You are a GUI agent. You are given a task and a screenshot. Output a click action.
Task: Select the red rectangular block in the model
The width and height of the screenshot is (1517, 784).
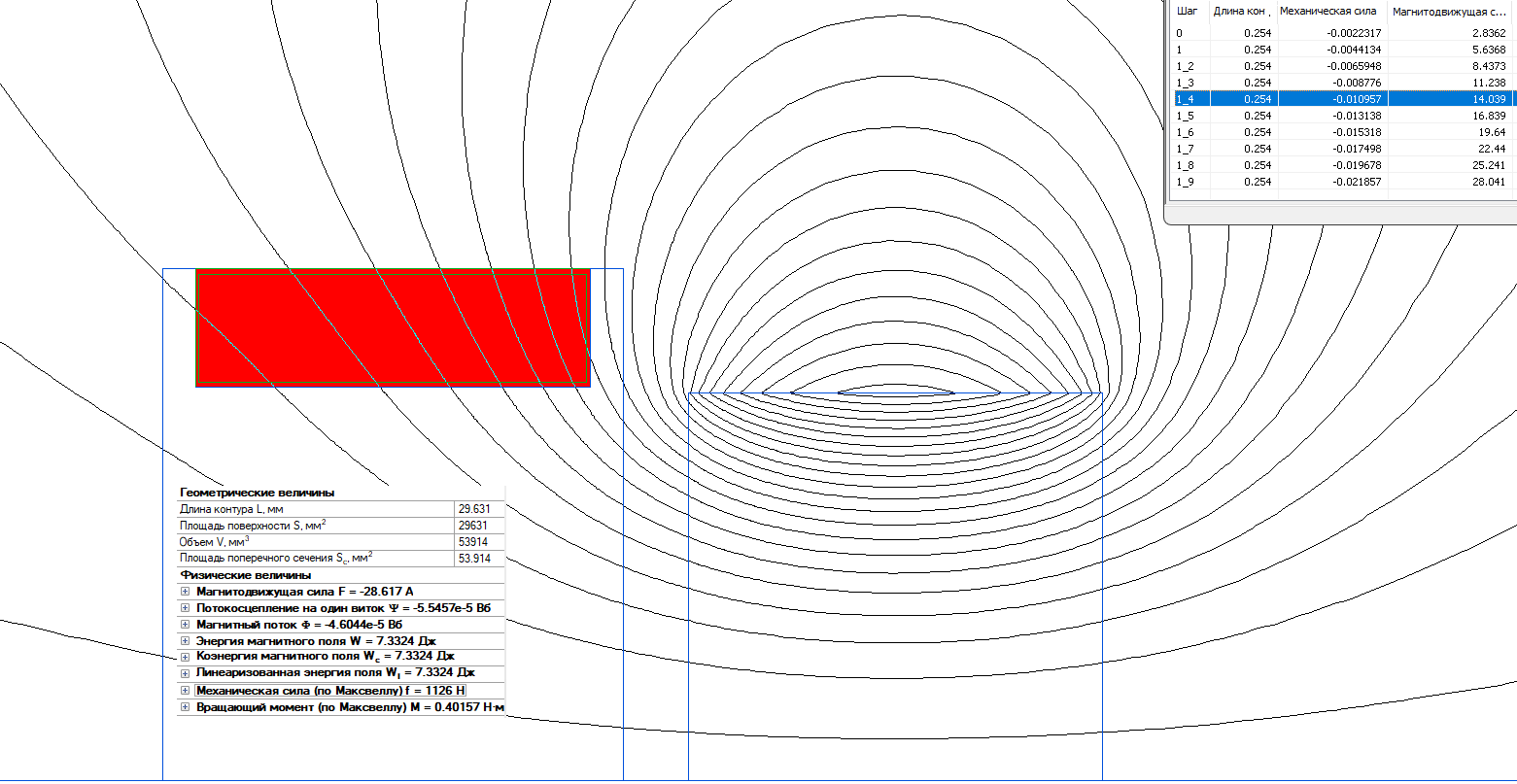(393, 328)
